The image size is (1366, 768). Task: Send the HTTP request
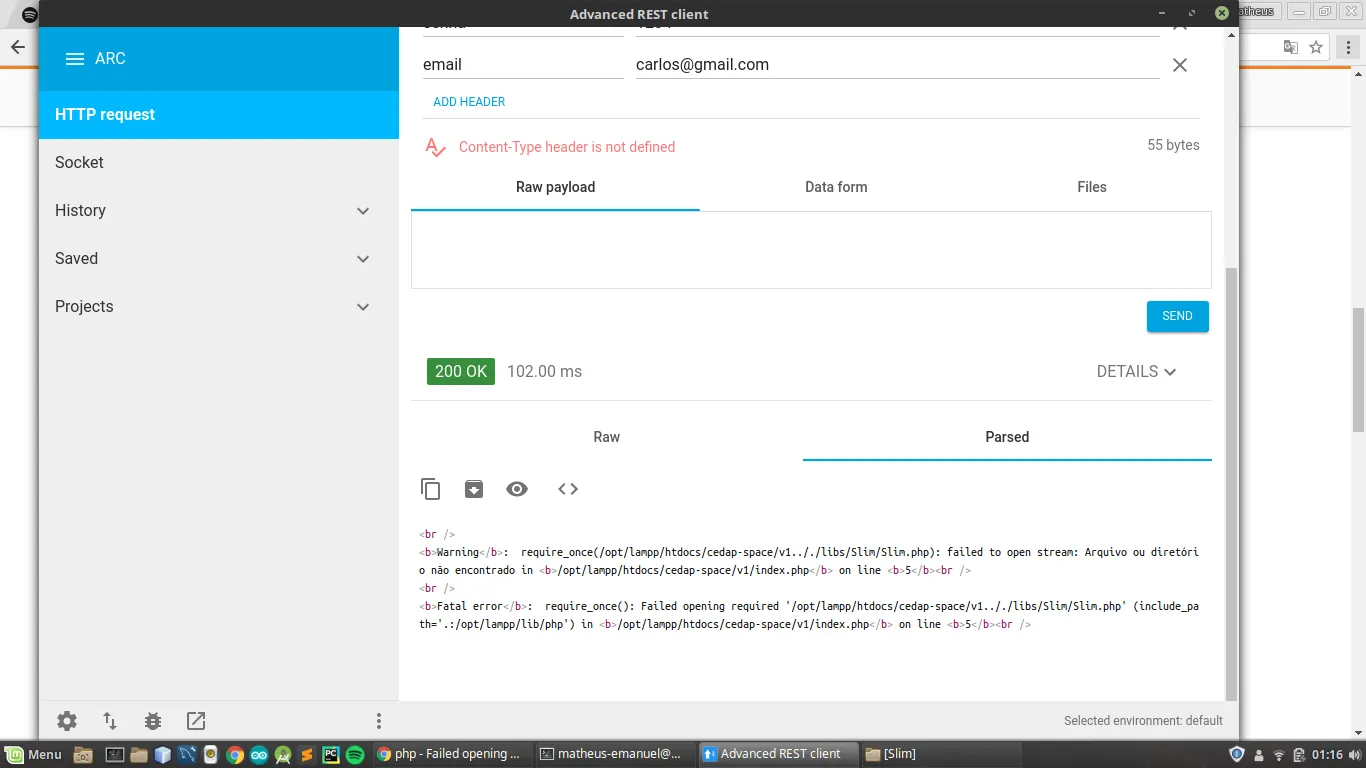tap(1177, 316)
